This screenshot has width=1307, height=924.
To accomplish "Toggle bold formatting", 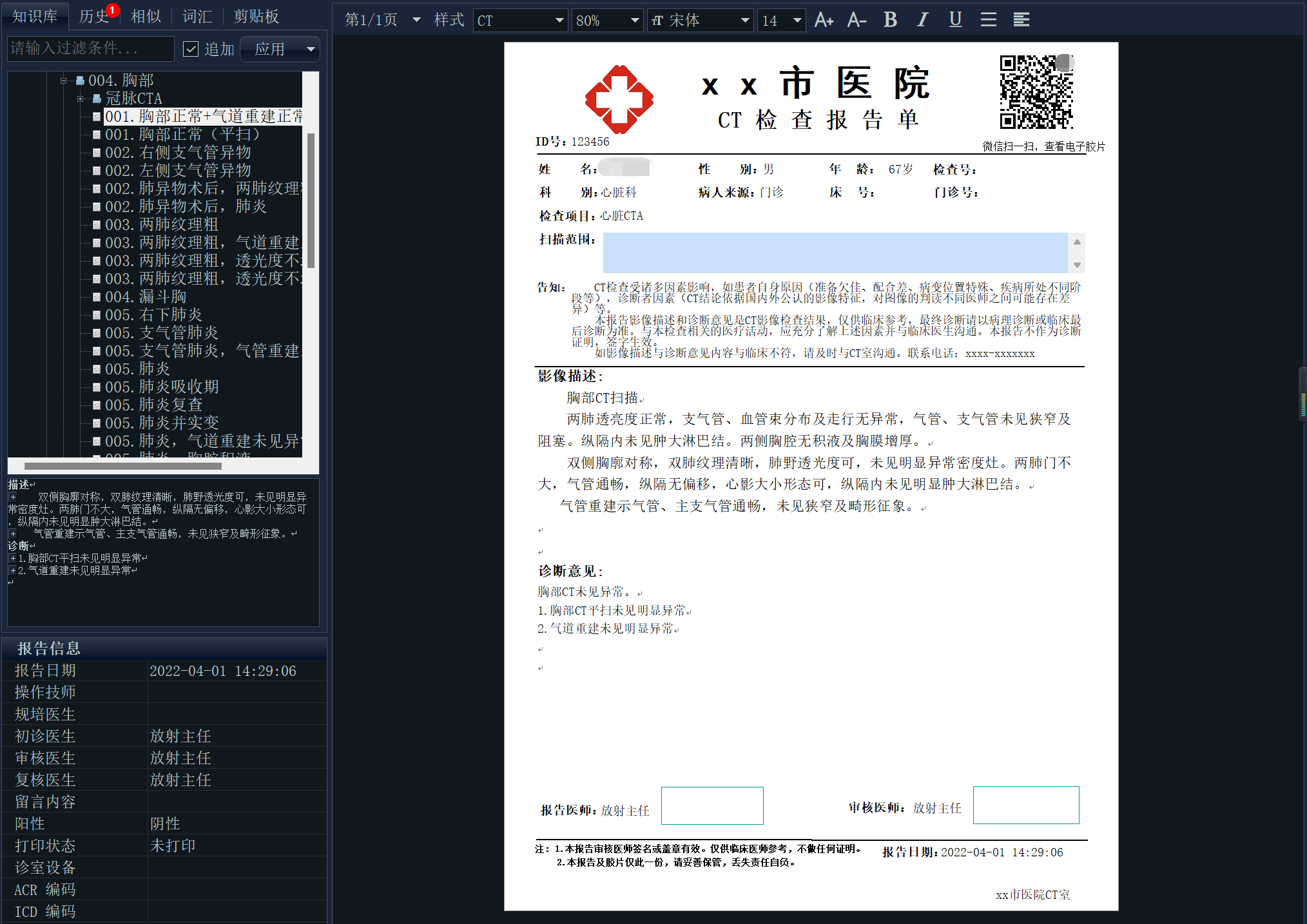I will (x=890, y=20).
